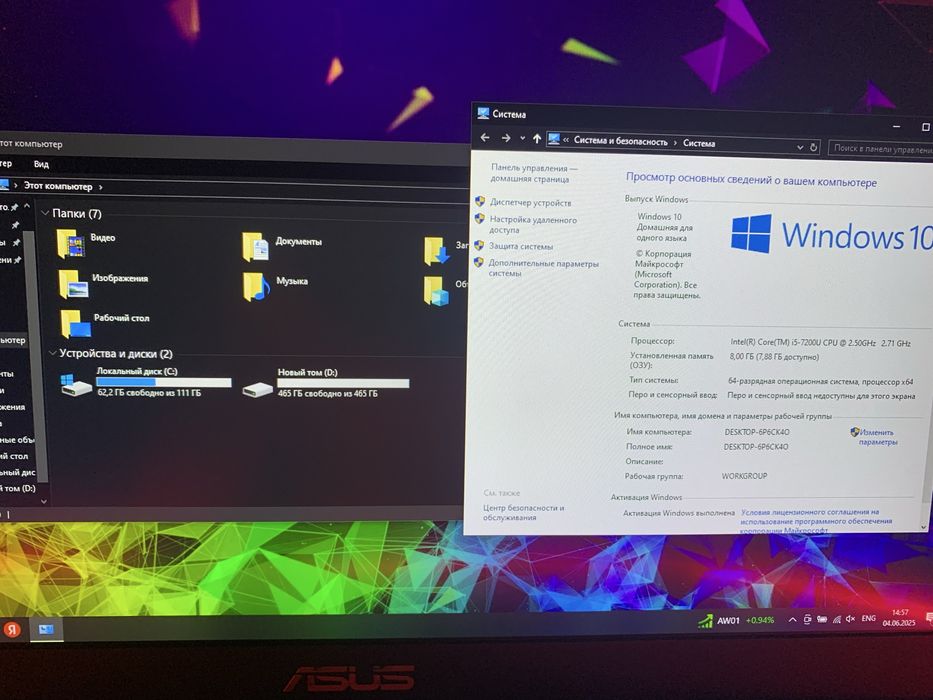Viewport: 933px width, 700px height.
Task: Open address history dropdown in Система window
Action: point(800,147)
